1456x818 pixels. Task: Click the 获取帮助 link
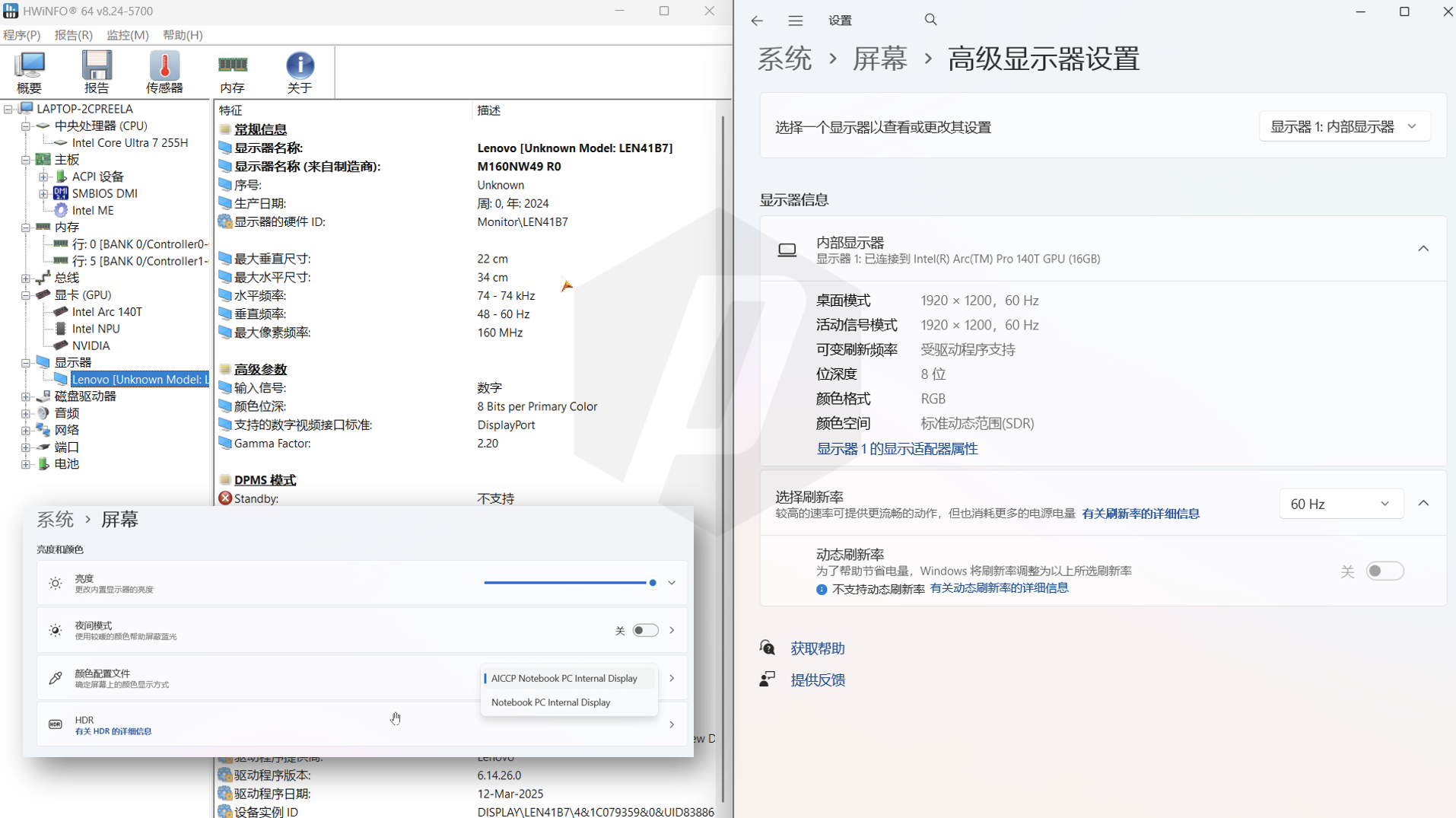click(x=817, y=648)
